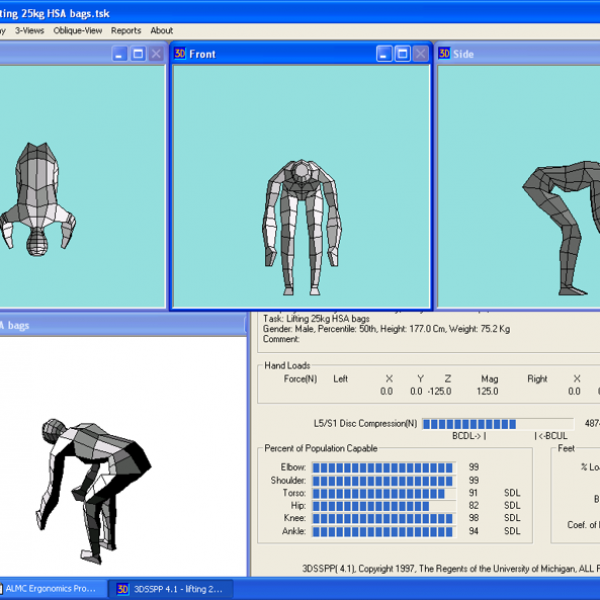
Task: Click the Left hand Mag value 125.0
Action: tap(488, 391)
